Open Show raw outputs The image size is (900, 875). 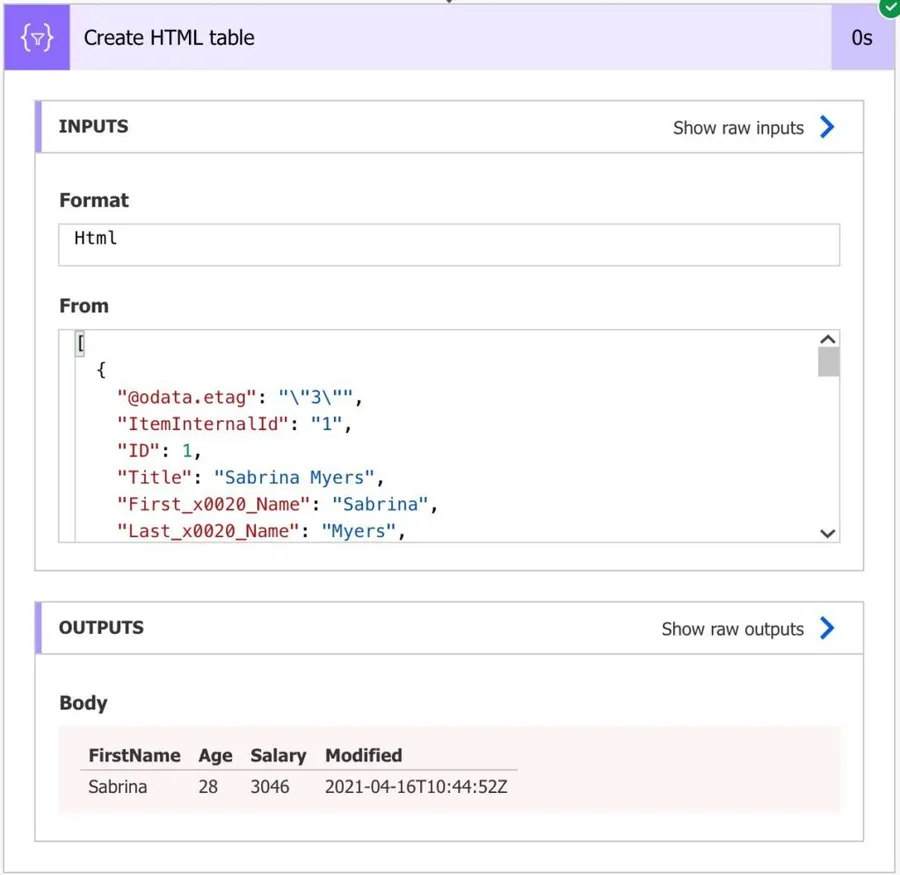pyautogui.click(x=732, y=629)
